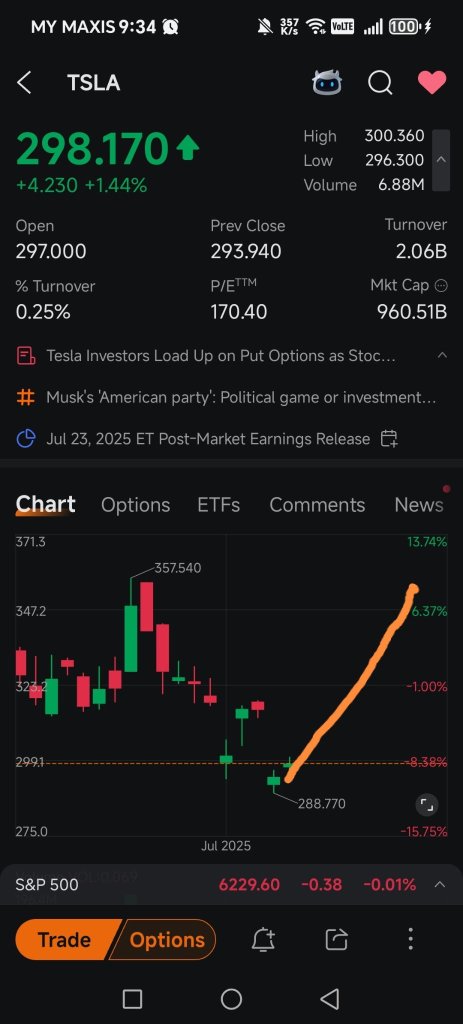Open the News tab
The height and width of the screenshot is (1024, 463).
point(419,505)
